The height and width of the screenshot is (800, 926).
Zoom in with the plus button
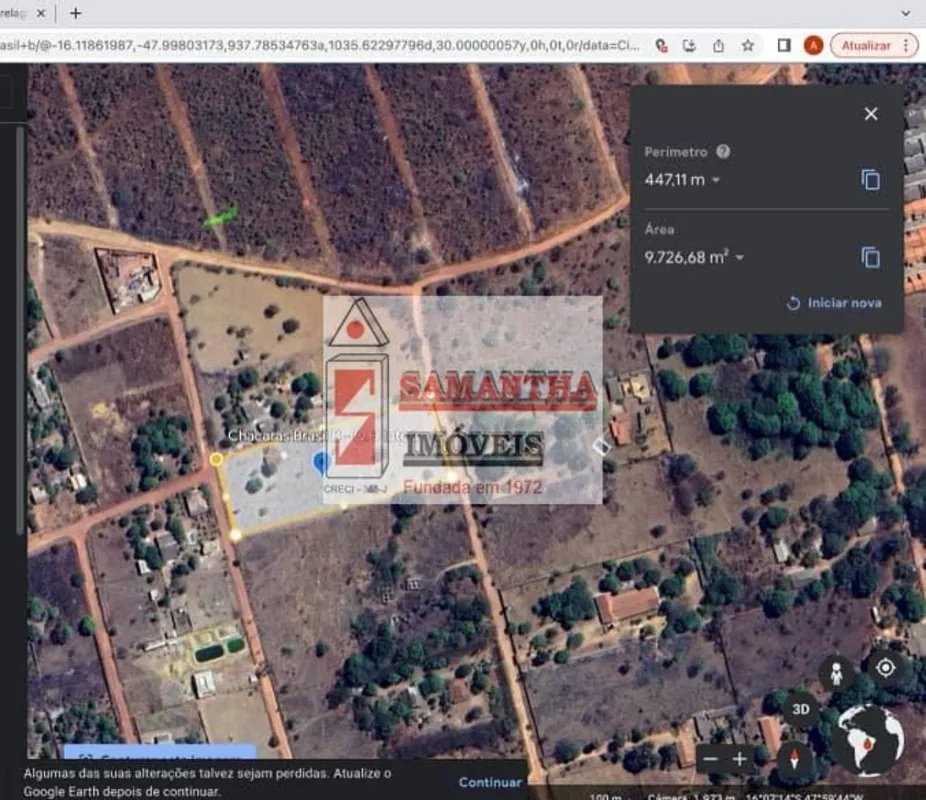click(x=739, y=759)
